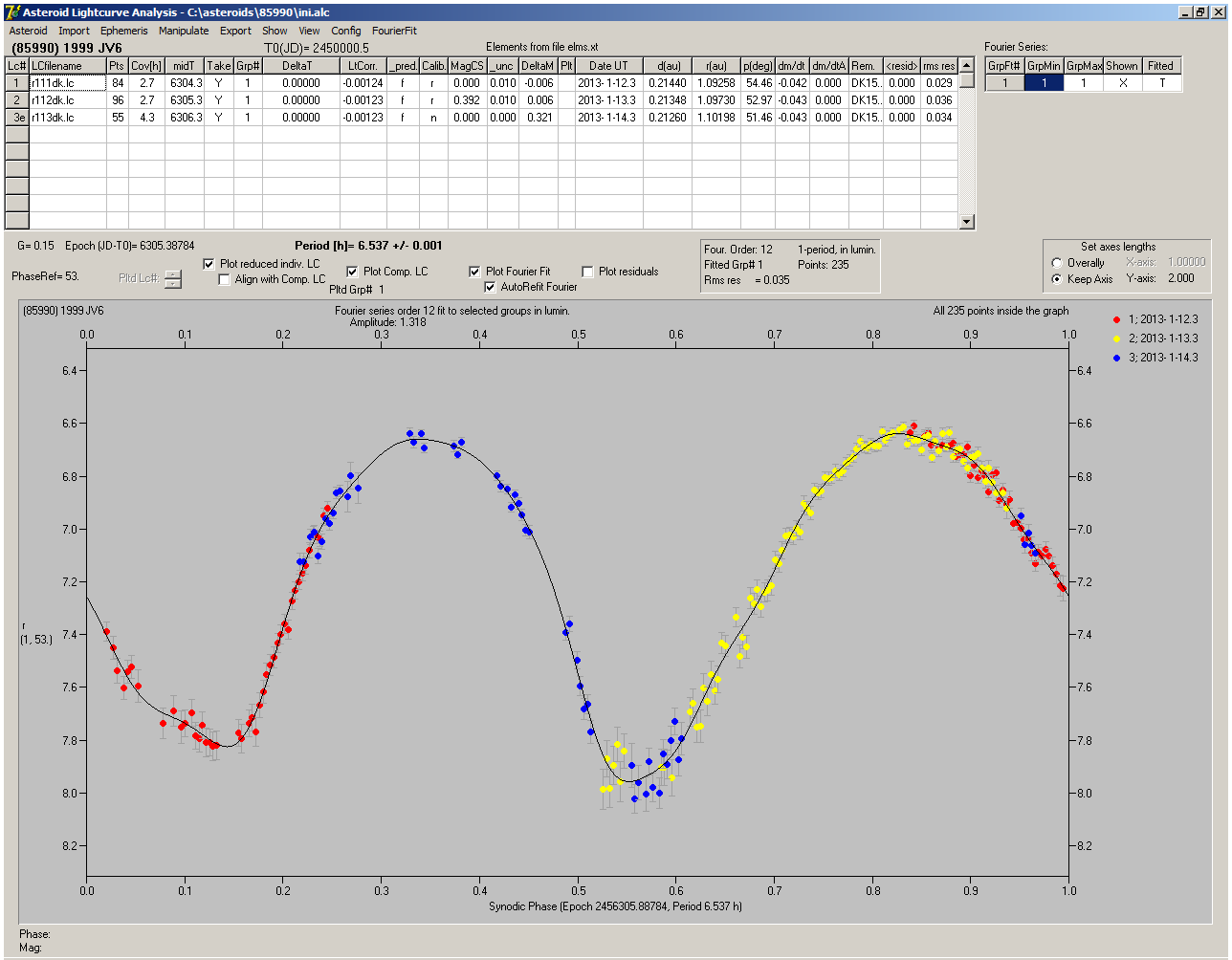Image resolution: width=1232 pixels, height=960 pixels.
Task: Select row header 3e in lightcurve table
Action: [x=17, y=118]
